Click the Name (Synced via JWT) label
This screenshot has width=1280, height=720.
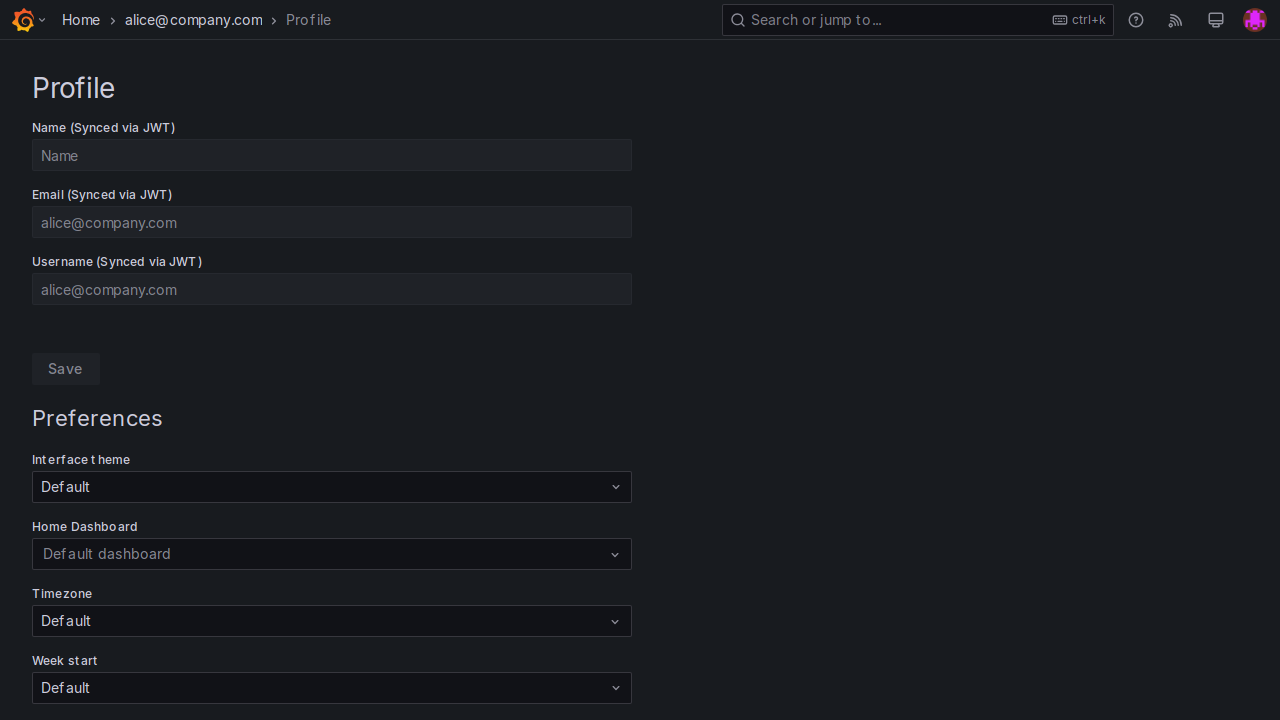point(104,127)
